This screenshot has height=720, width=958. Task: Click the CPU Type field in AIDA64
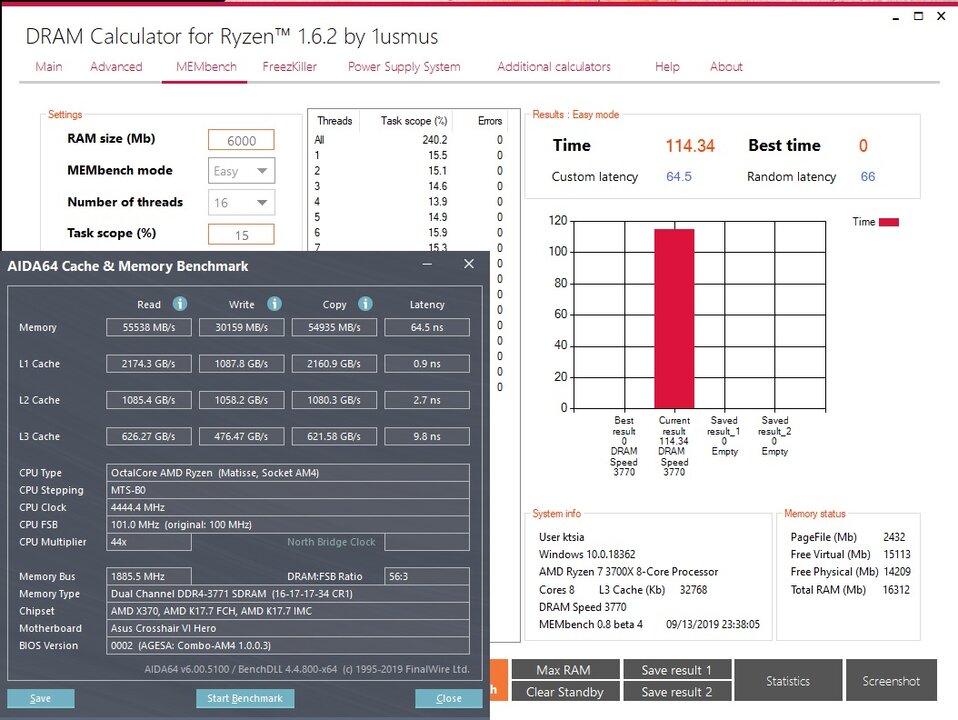point(288,472)
